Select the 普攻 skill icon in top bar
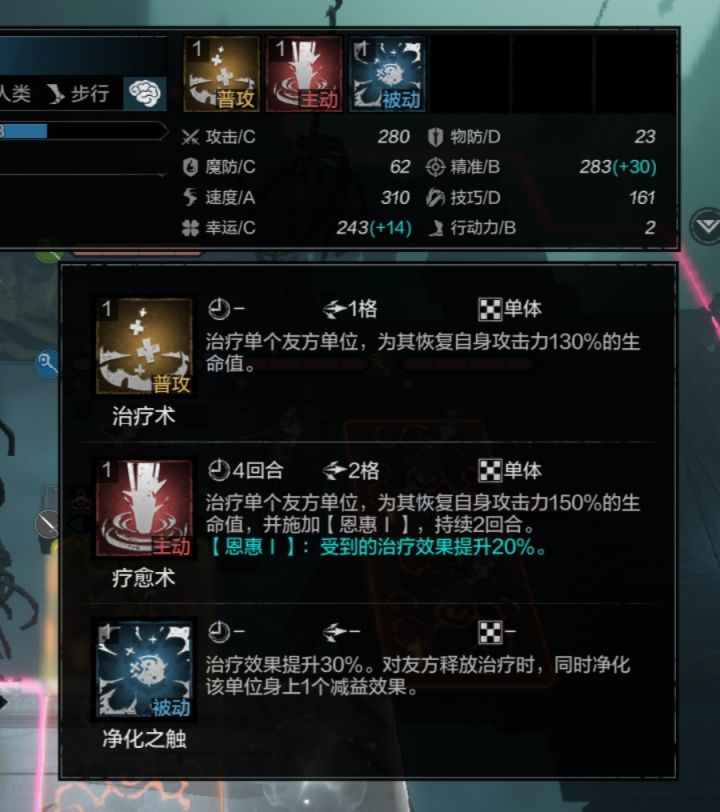720x812 pixels. coord(222,74)
